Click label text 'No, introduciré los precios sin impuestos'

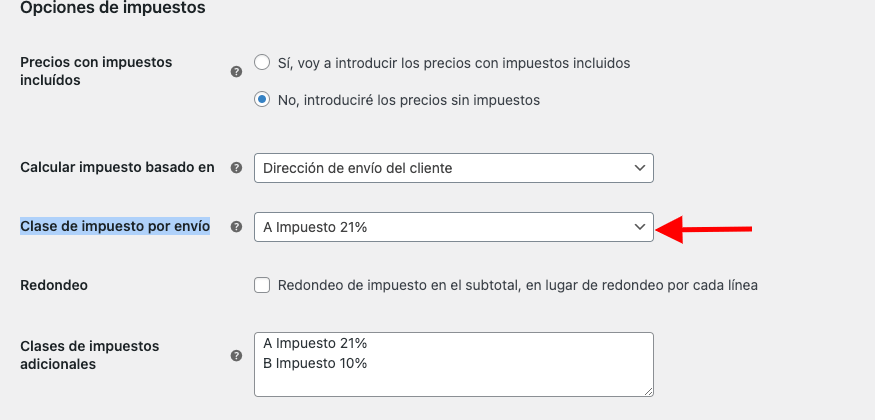pos(408,100)
